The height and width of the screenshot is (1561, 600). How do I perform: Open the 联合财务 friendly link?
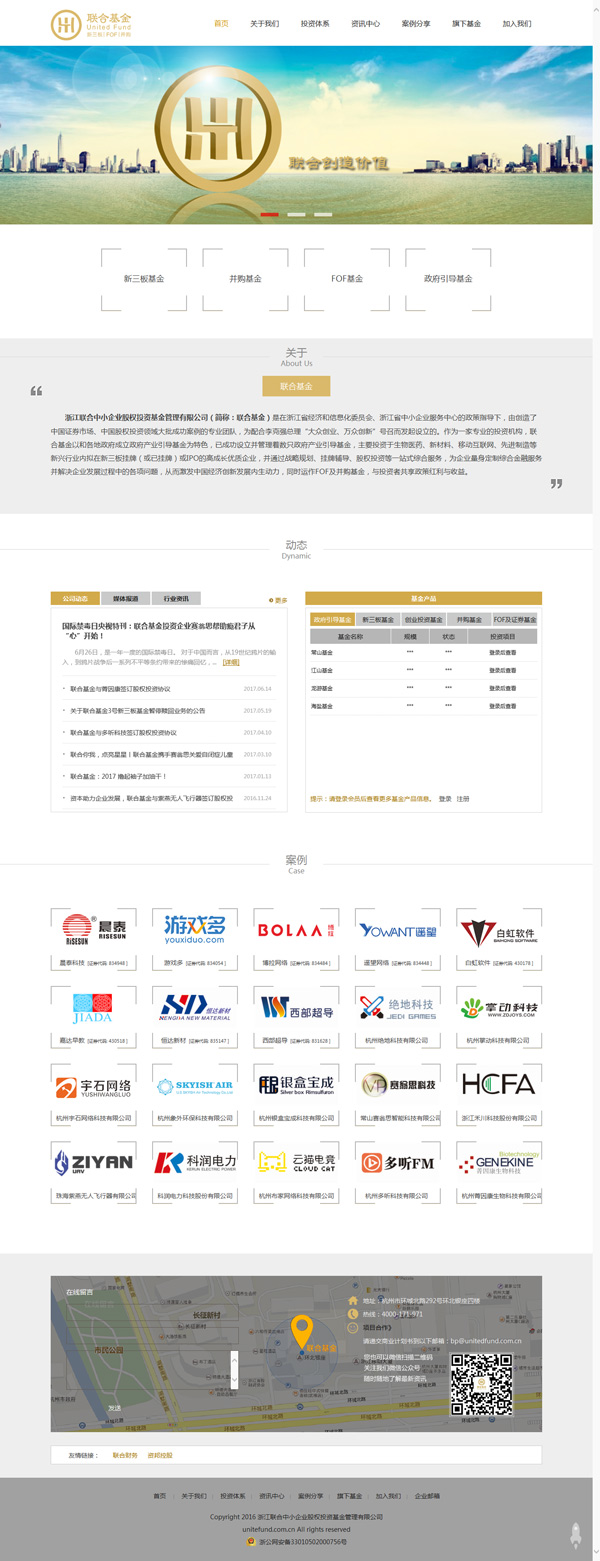[125, 1455]
